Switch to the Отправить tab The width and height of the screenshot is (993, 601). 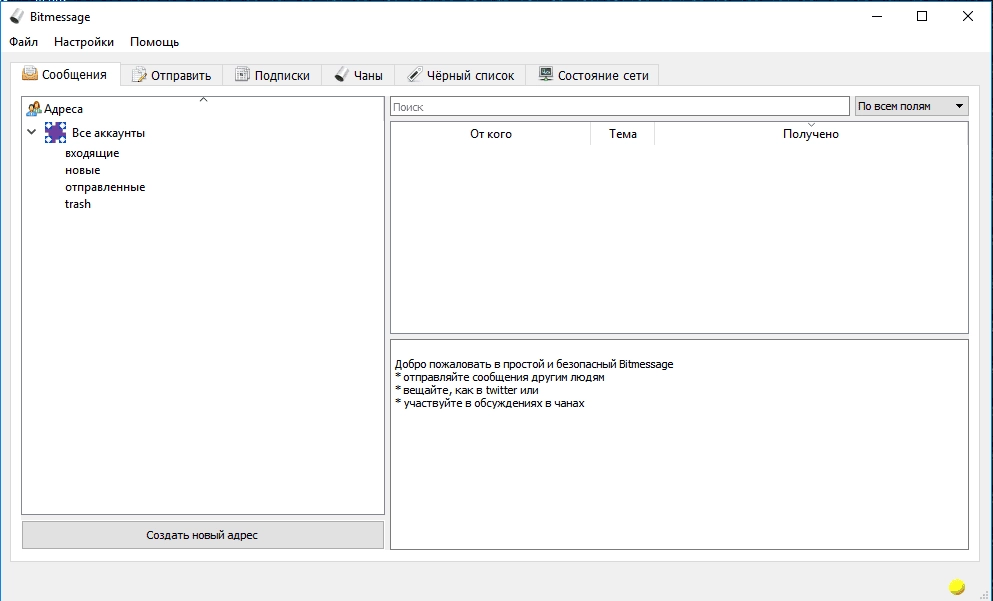coord(172,75)
